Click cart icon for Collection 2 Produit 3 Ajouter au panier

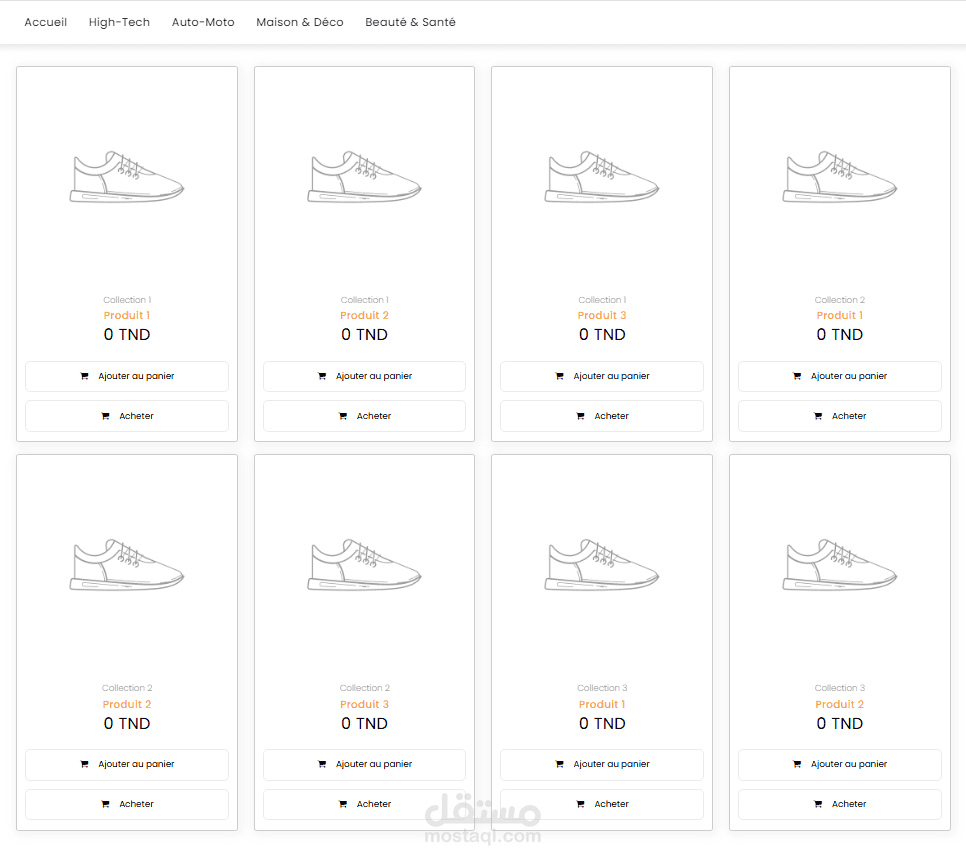(x=322, y=764)
